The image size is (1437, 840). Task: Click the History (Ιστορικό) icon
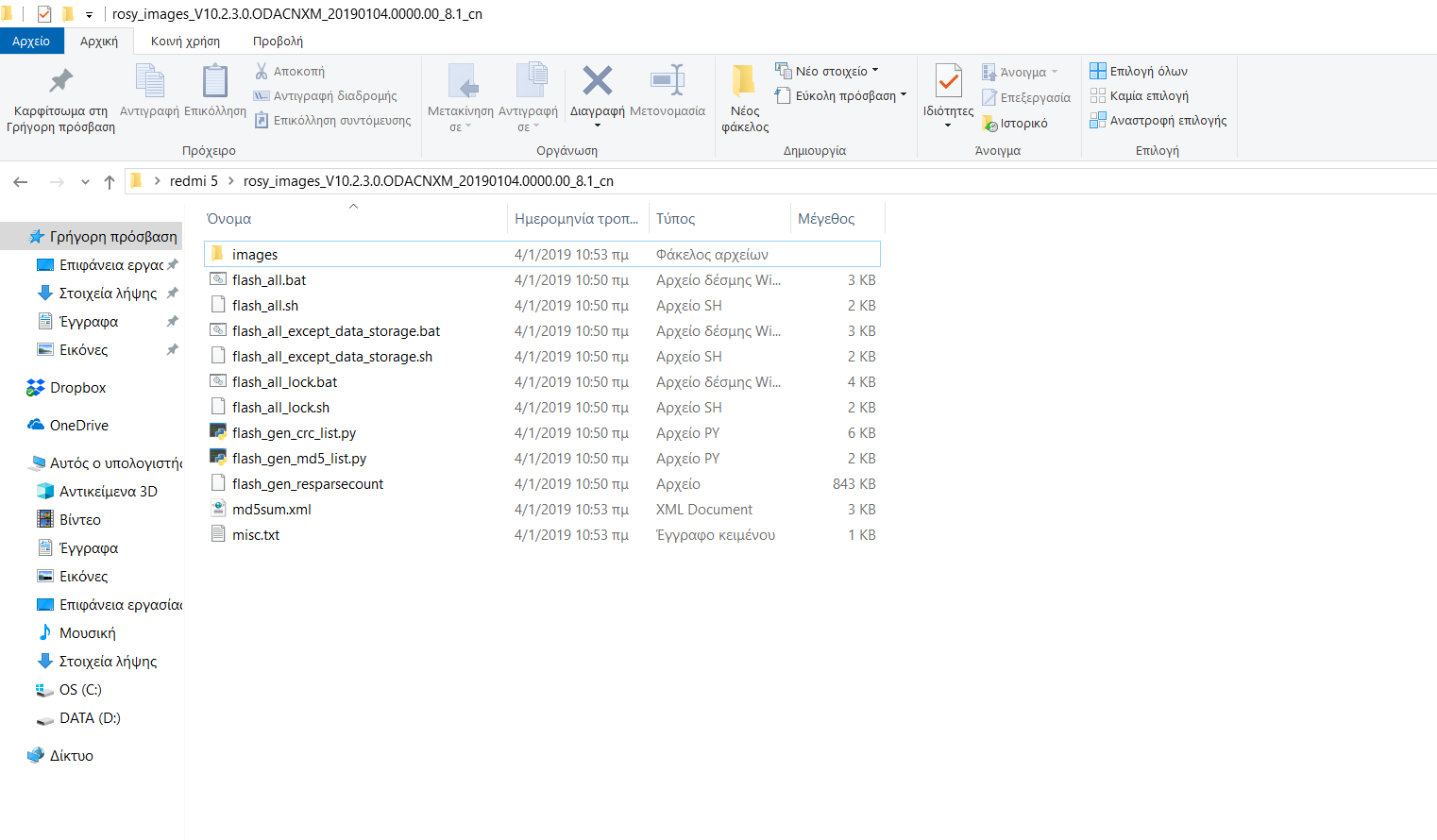click(x=989, y=124)
